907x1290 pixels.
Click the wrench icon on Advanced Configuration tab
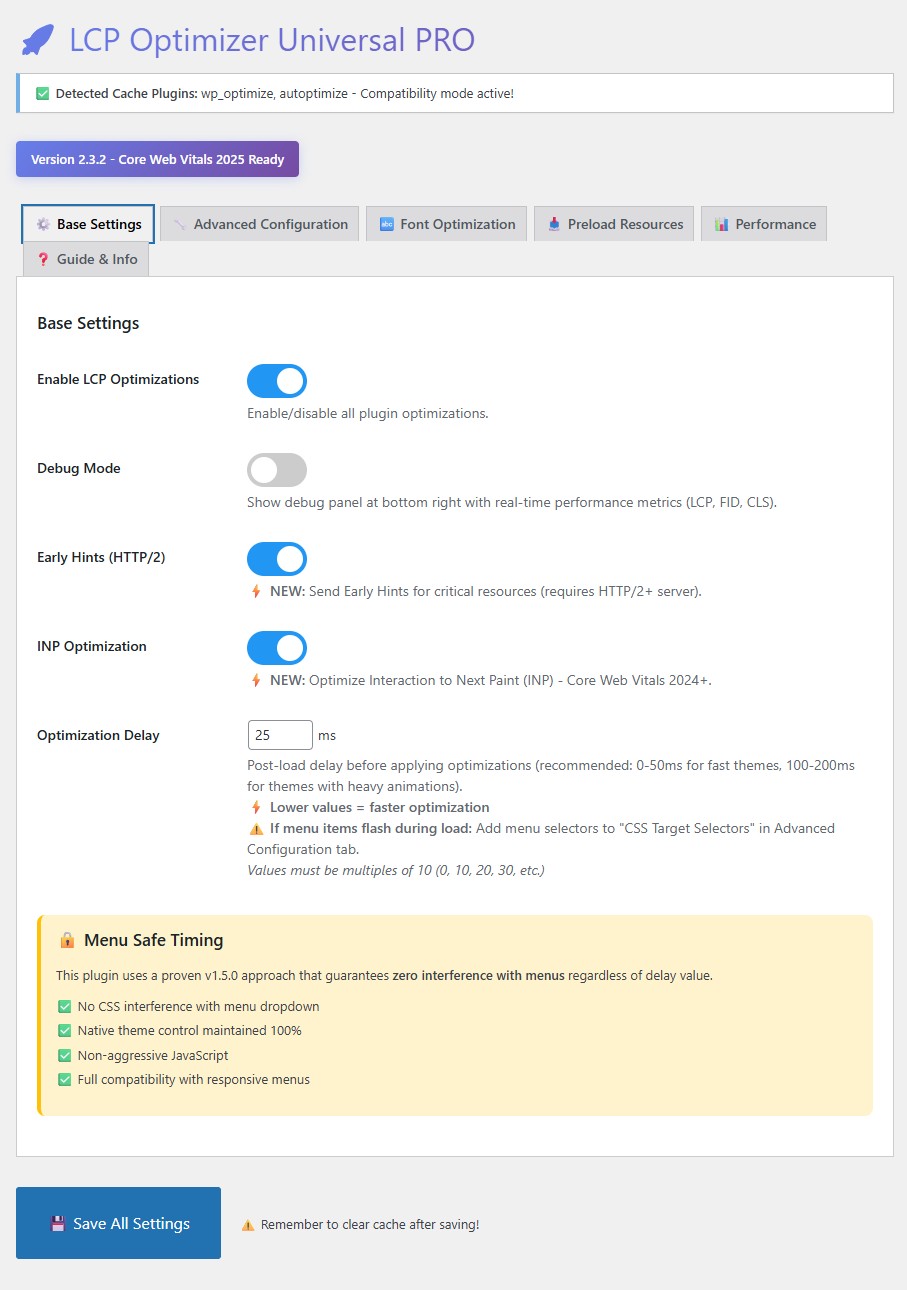[180, 225]
